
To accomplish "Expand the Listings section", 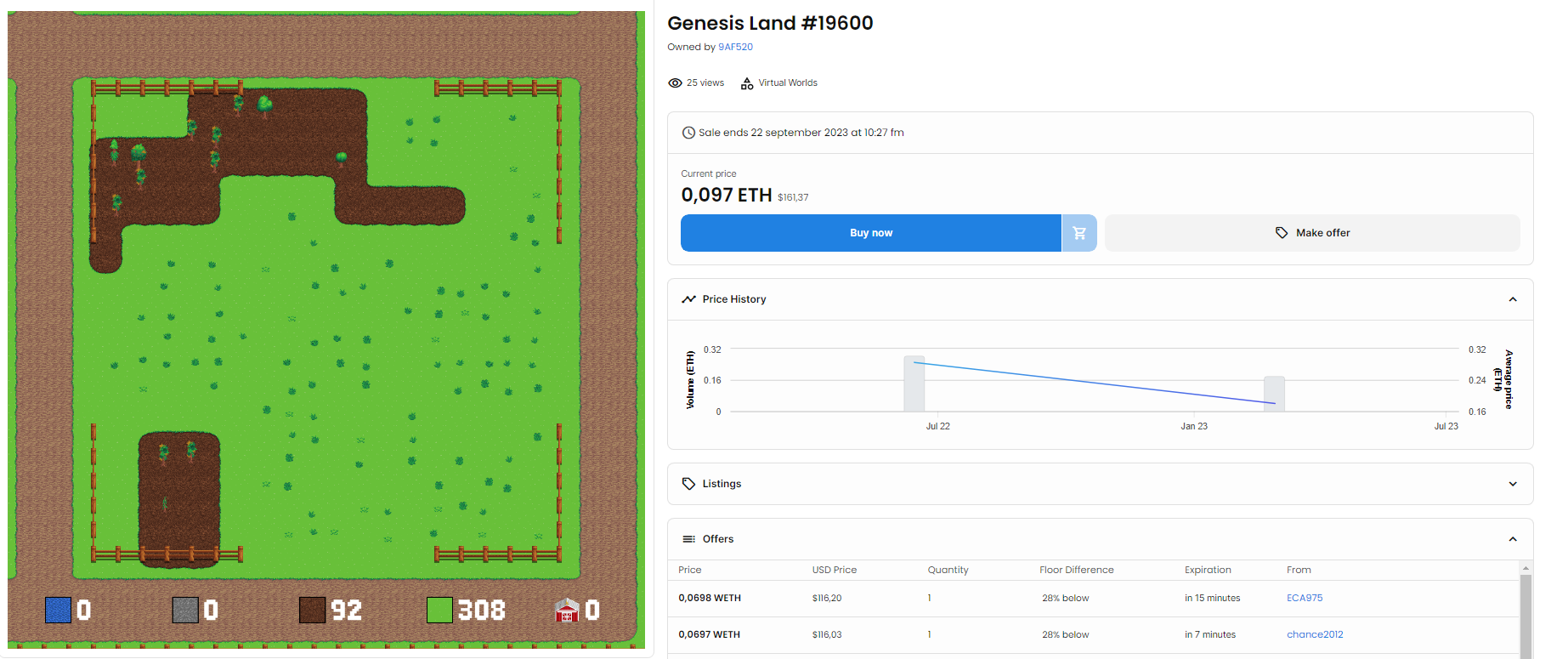I will click(1512, 484).
